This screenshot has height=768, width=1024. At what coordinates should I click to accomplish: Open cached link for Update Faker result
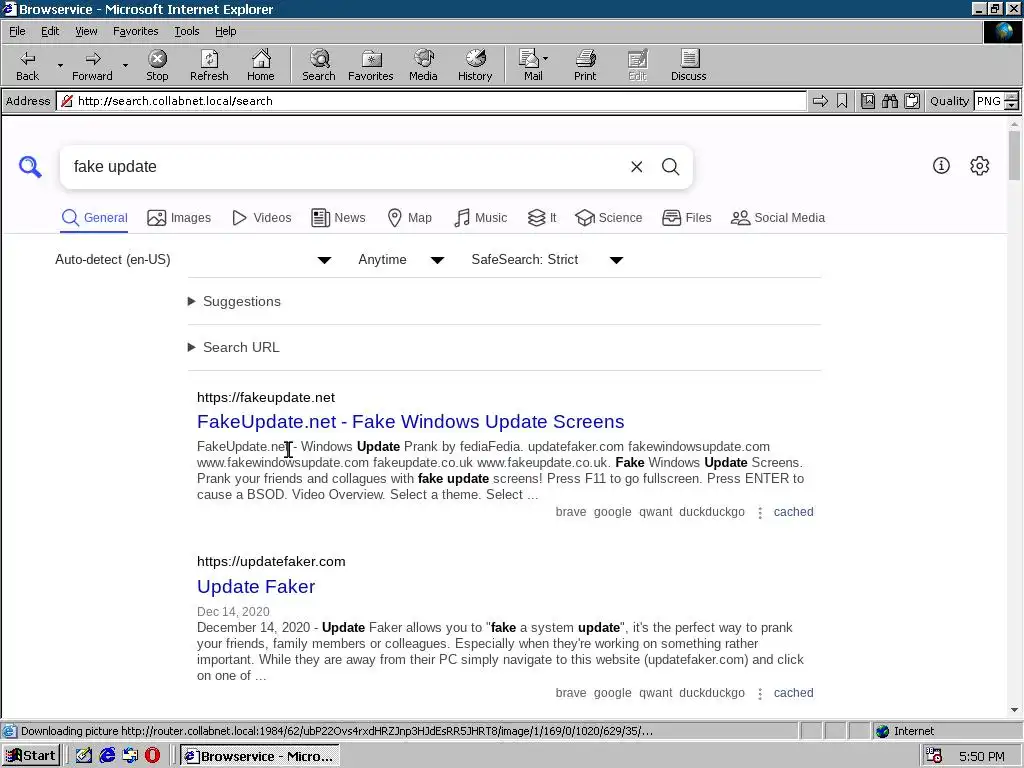tap(793, 693)
